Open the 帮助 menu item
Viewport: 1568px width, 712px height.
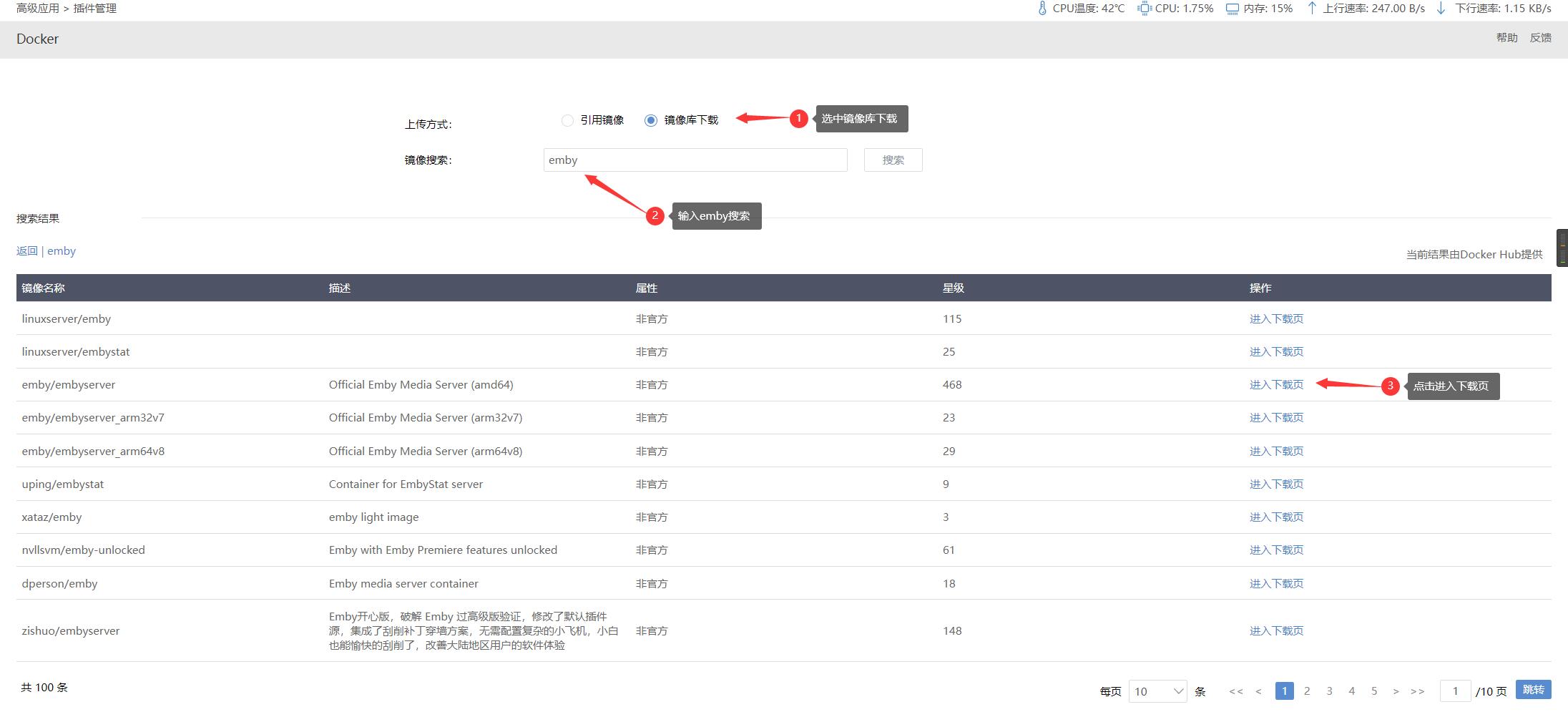pyautogui.click(x=1506, y=38)
